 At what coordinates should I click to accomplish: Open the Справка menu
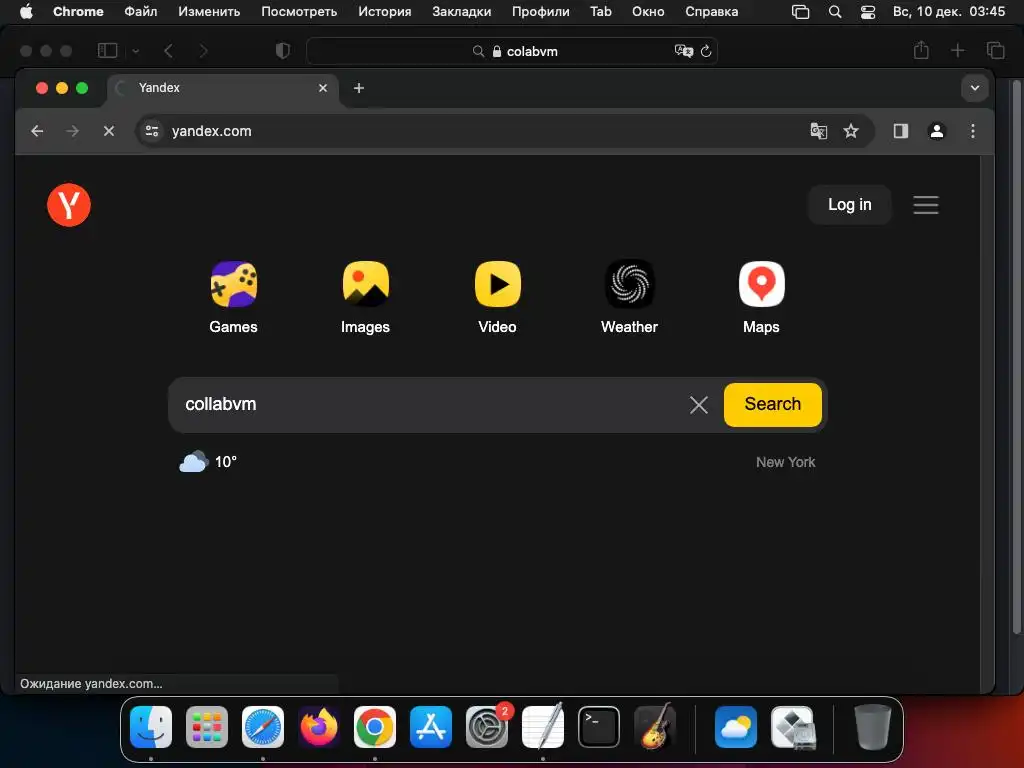712,12
